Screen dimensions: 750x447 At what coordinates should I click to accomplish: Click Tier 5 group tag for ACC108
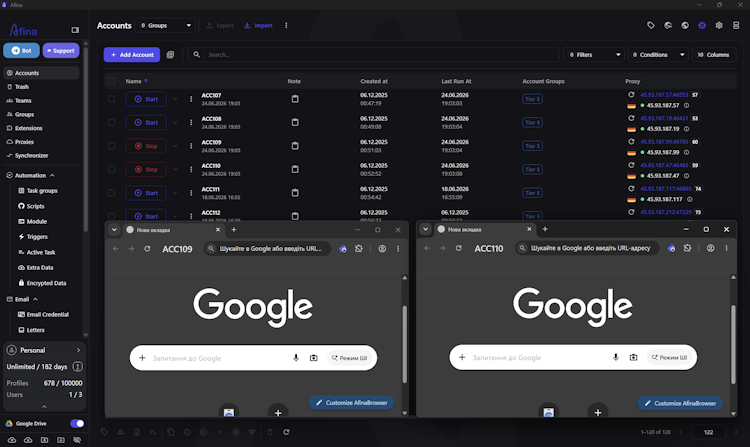(532, 122)
